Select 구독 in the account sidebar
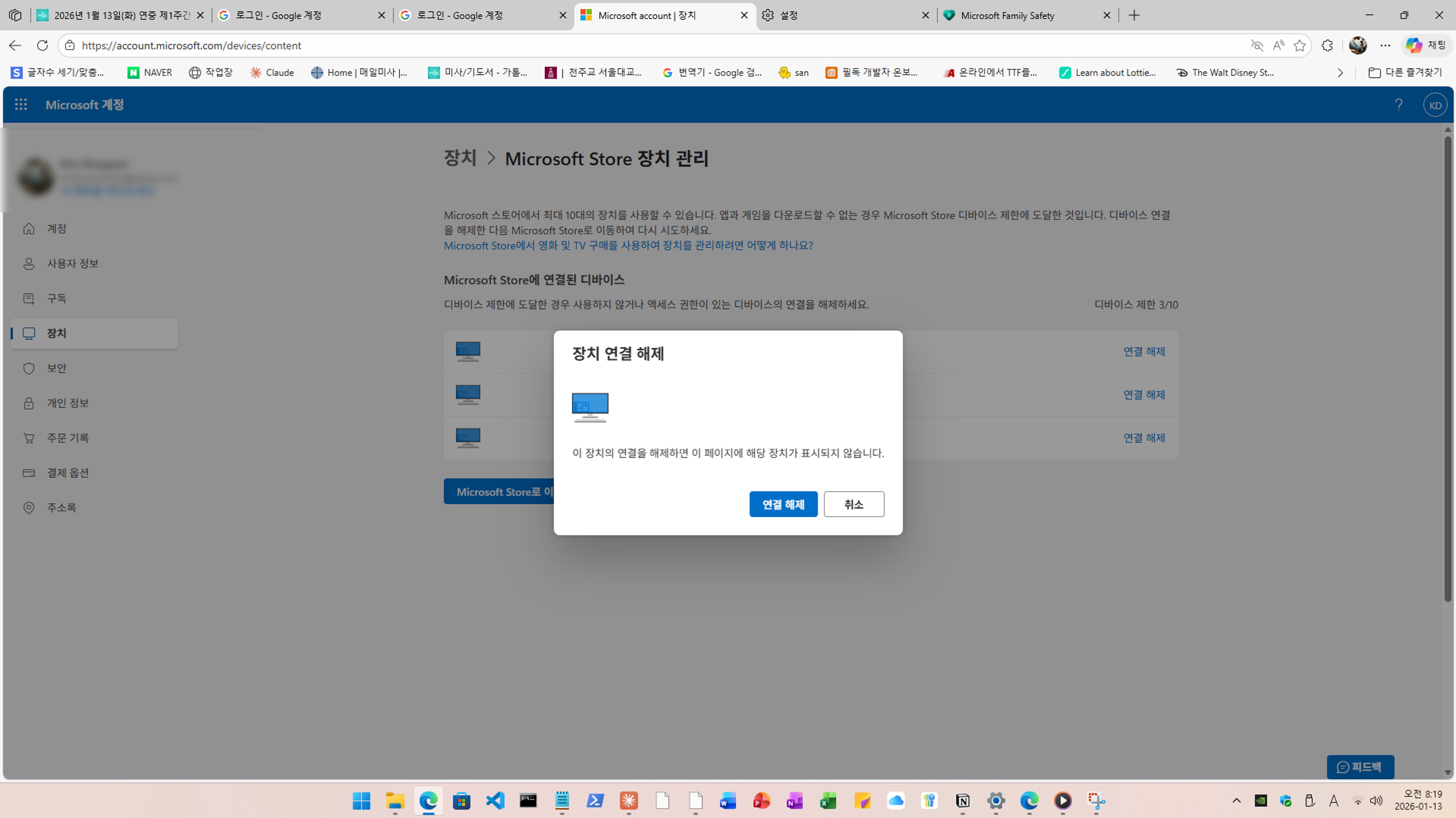1456x818 pixels. click(x=57, y=298)
